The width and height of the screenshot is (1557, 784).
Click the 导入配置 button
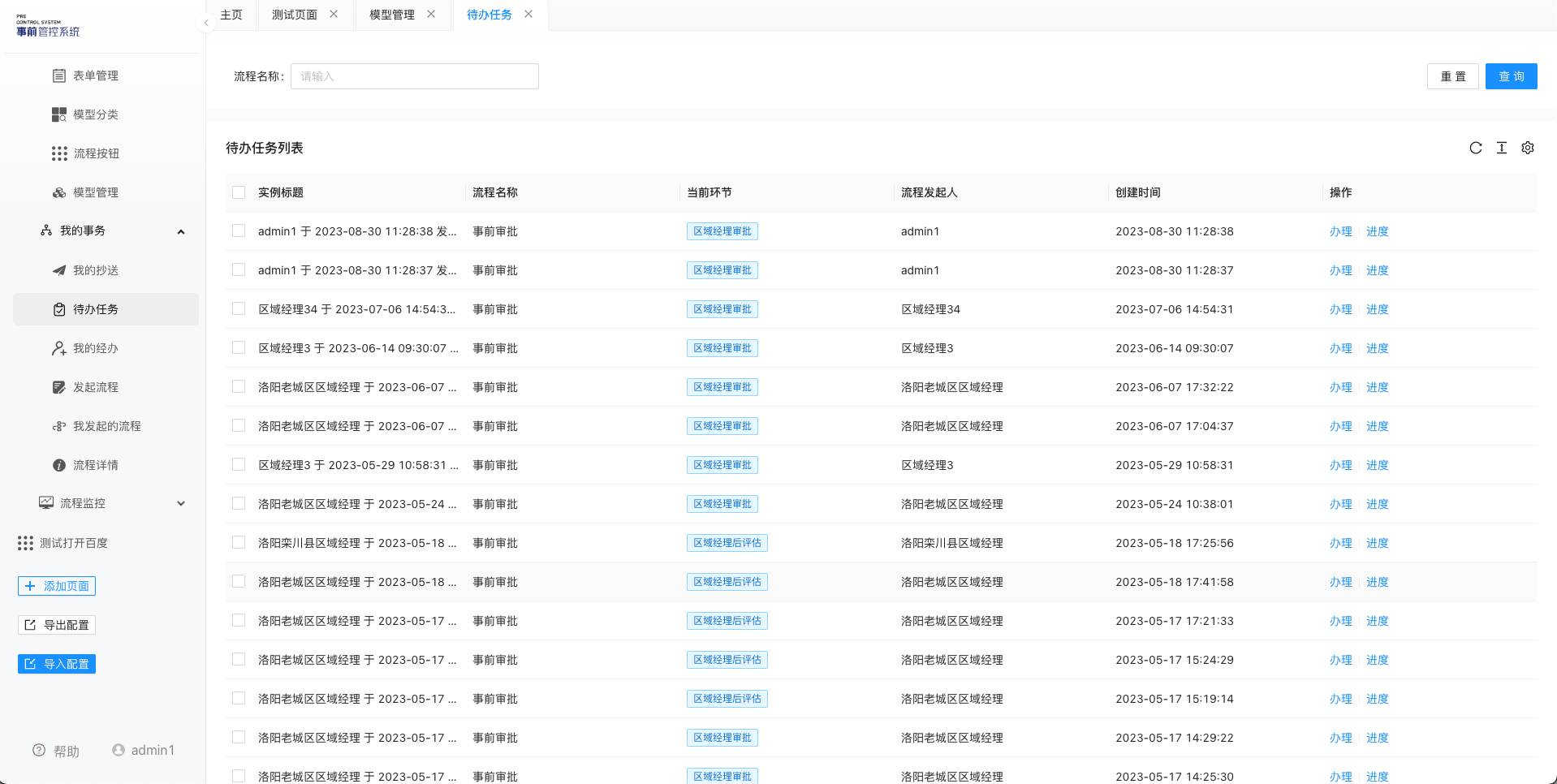point(57,664)
